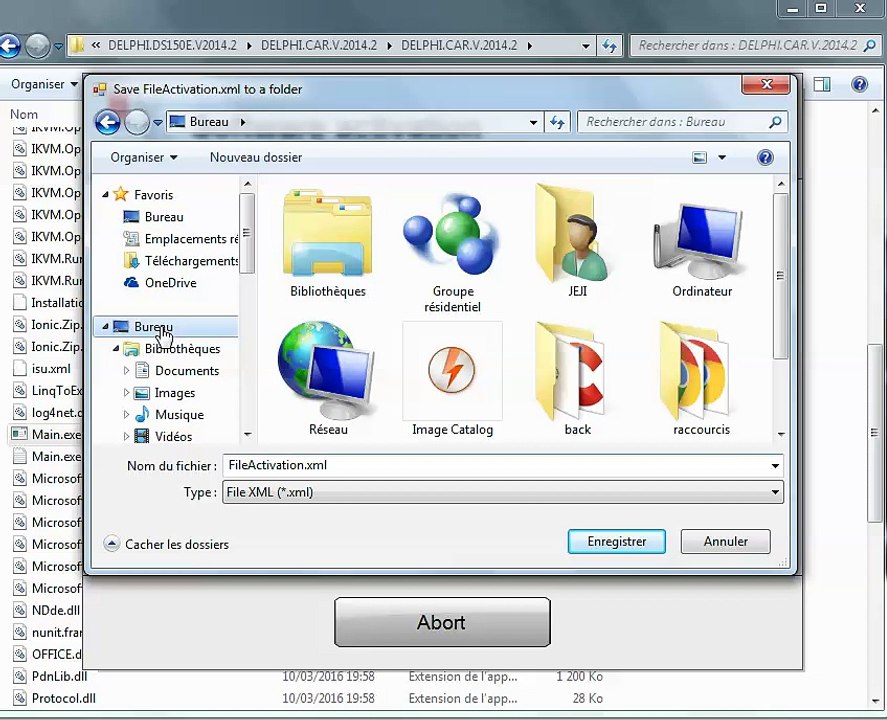This screenshot has width=887, height=720.
Task: Select Emplacements récents in Favoris
Action: (x=181, y=239)
